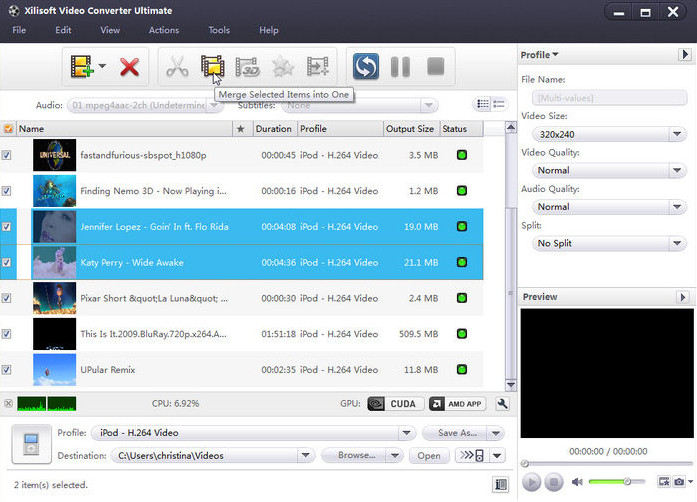697x502 pixels.
Task: Start conversion with the blue Convert button
Action: pyautogui.click(x=366, y=66)
